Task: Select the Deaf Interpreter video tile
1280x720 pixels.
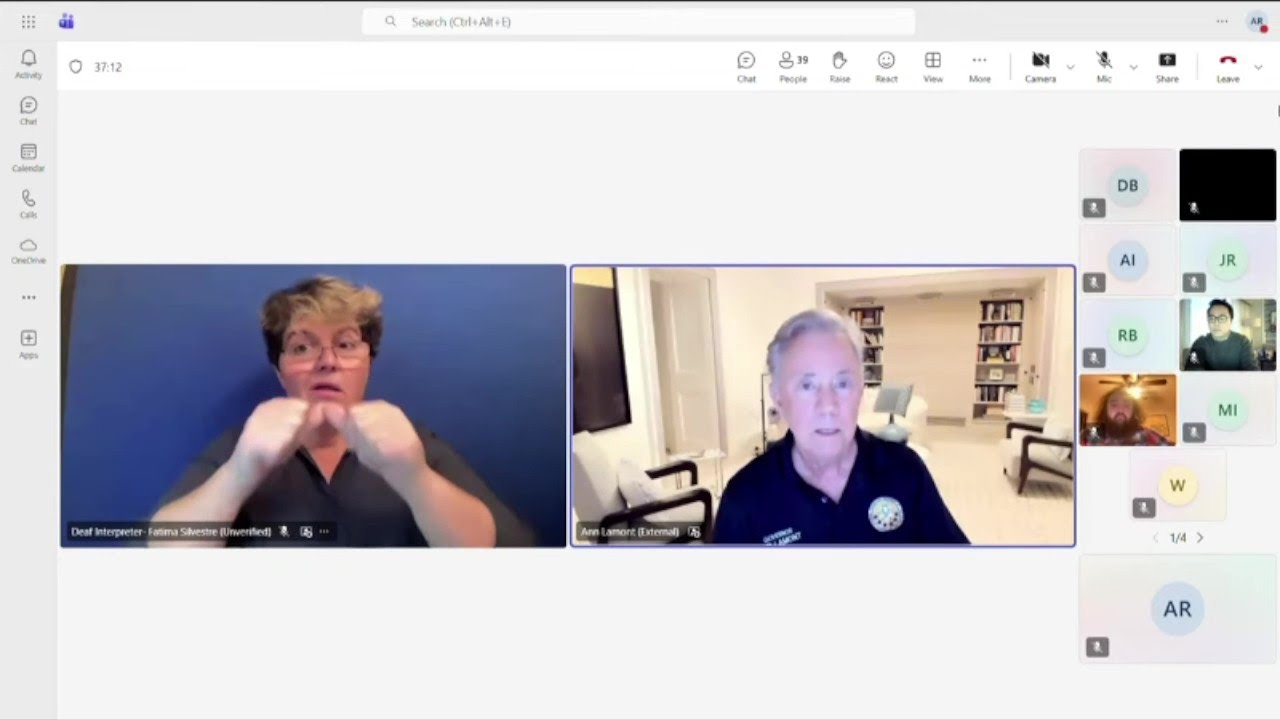Action: click(x=313, y=405)
